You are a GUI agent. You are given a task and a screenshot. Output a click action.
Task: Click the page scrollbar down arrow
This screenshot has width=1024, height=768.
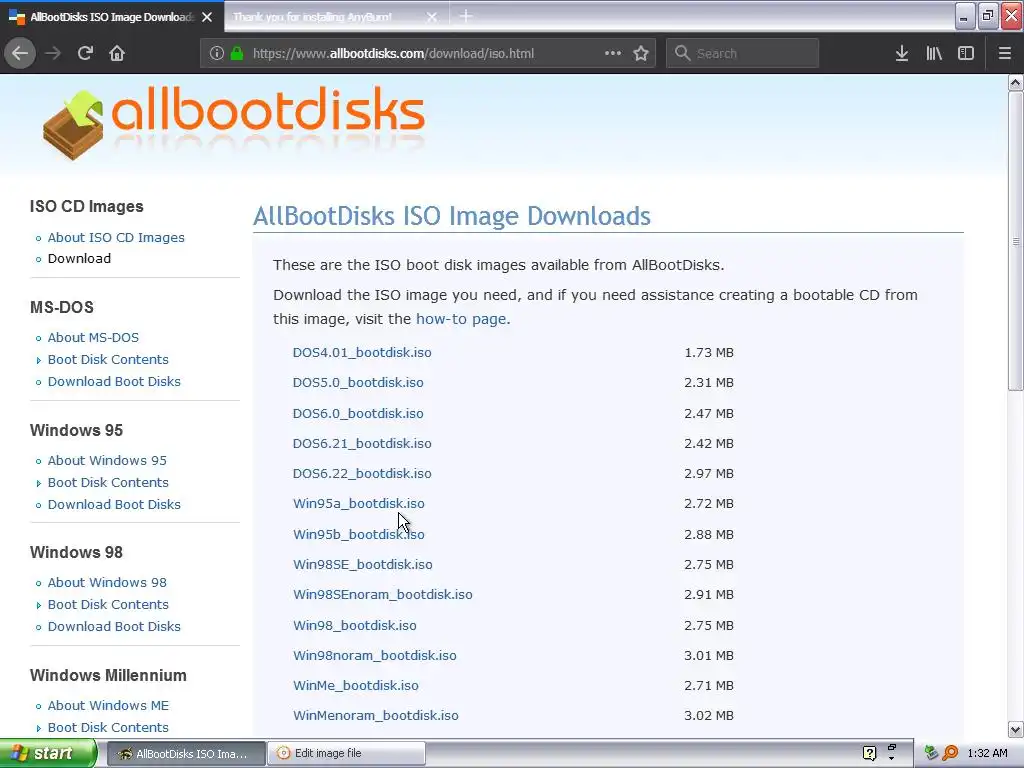(1015, 729)
